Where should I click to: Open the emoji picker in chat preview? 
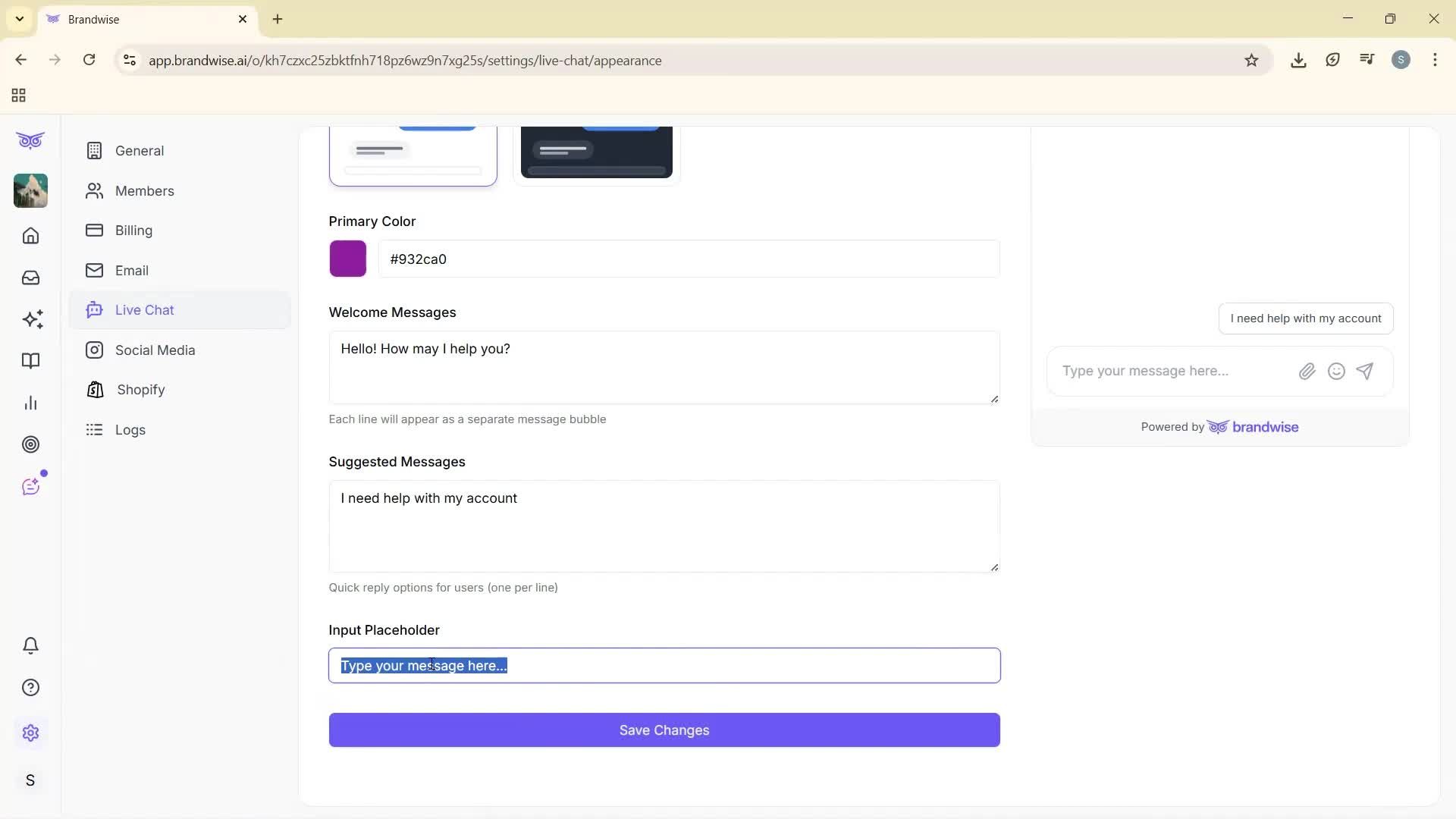click(x=1336, y=371)
